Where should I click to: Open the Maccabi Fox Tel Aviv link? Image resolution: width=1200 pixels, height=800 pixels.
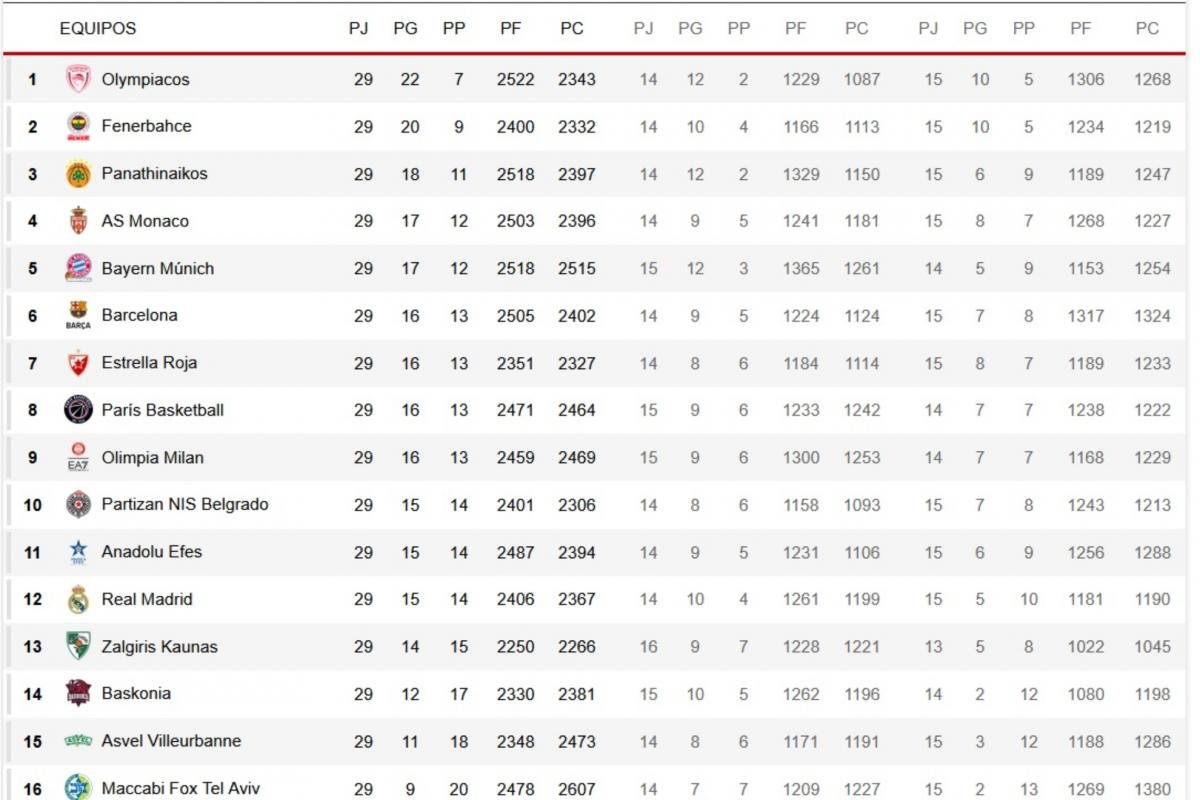[180, 789]
